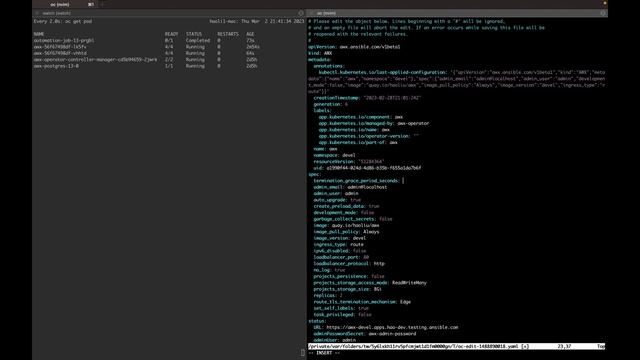Click the image quay.io line
Screen dimensions: 640x360
pos(346,225)
